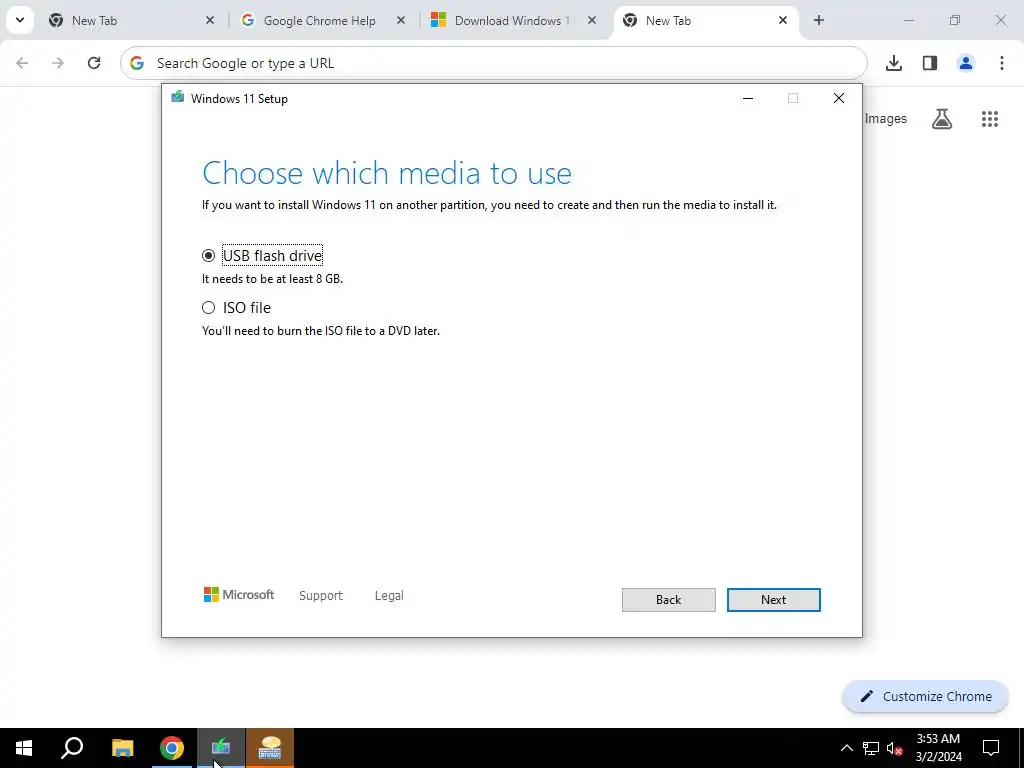Open the Support link in Setup
This screenshot has height=768, width=1024.
coord(321,596)
